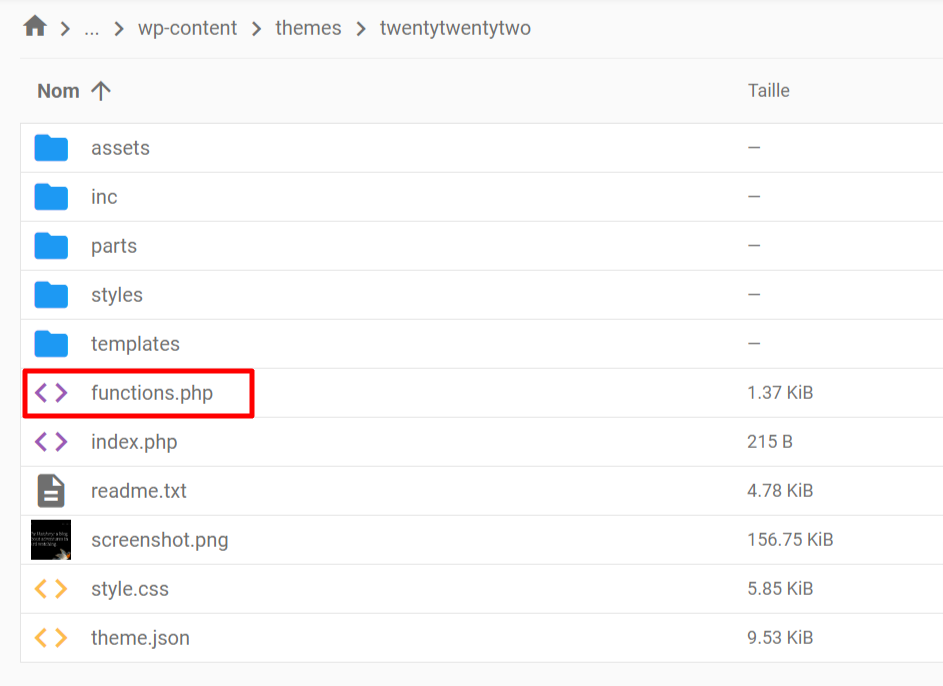Viewport: 943px width, 686px height.
Task: Toggle the sort direction arrow next to Nom
Action: point(101,90)
